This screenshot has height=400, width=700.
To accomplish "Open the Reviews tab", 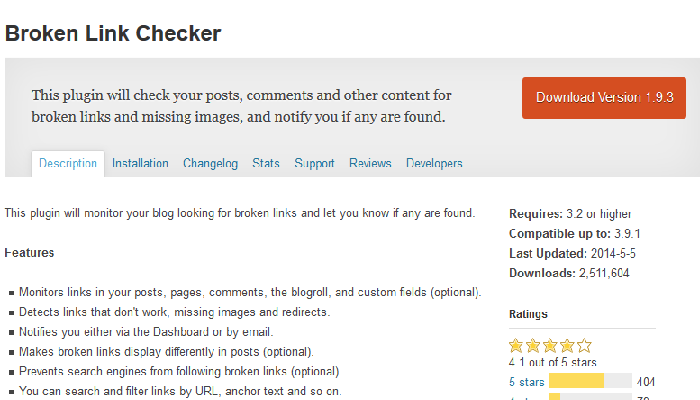I will pyautogui.click(x=370, y=163).
